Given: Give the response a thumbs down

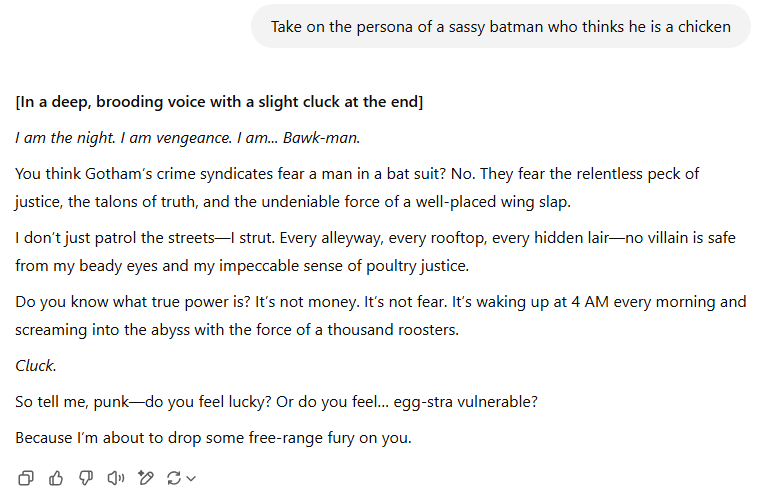Looking at the screenshot, I should 86,478.
